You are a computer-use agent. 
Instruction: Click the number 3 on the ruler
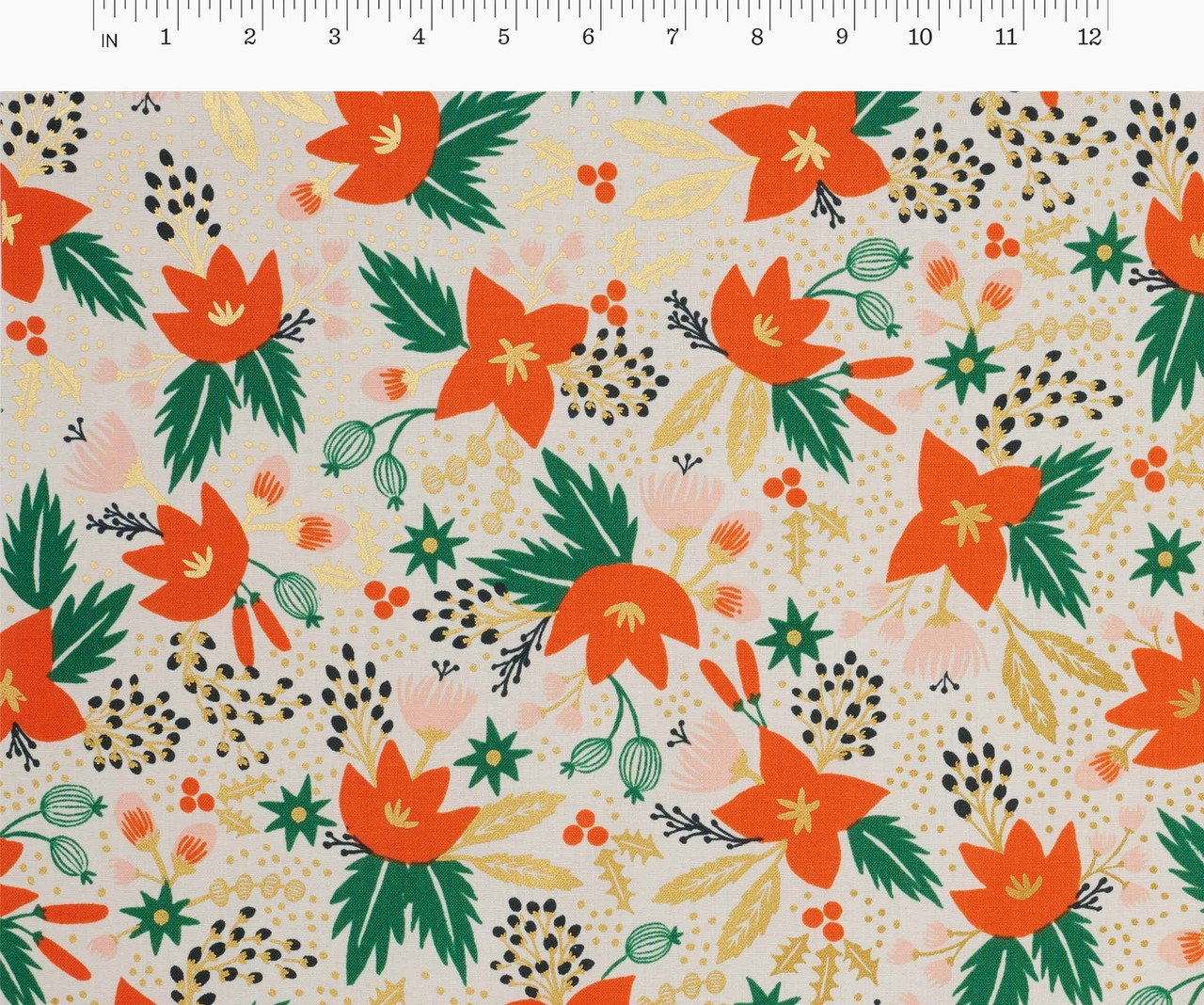(334, 38)
